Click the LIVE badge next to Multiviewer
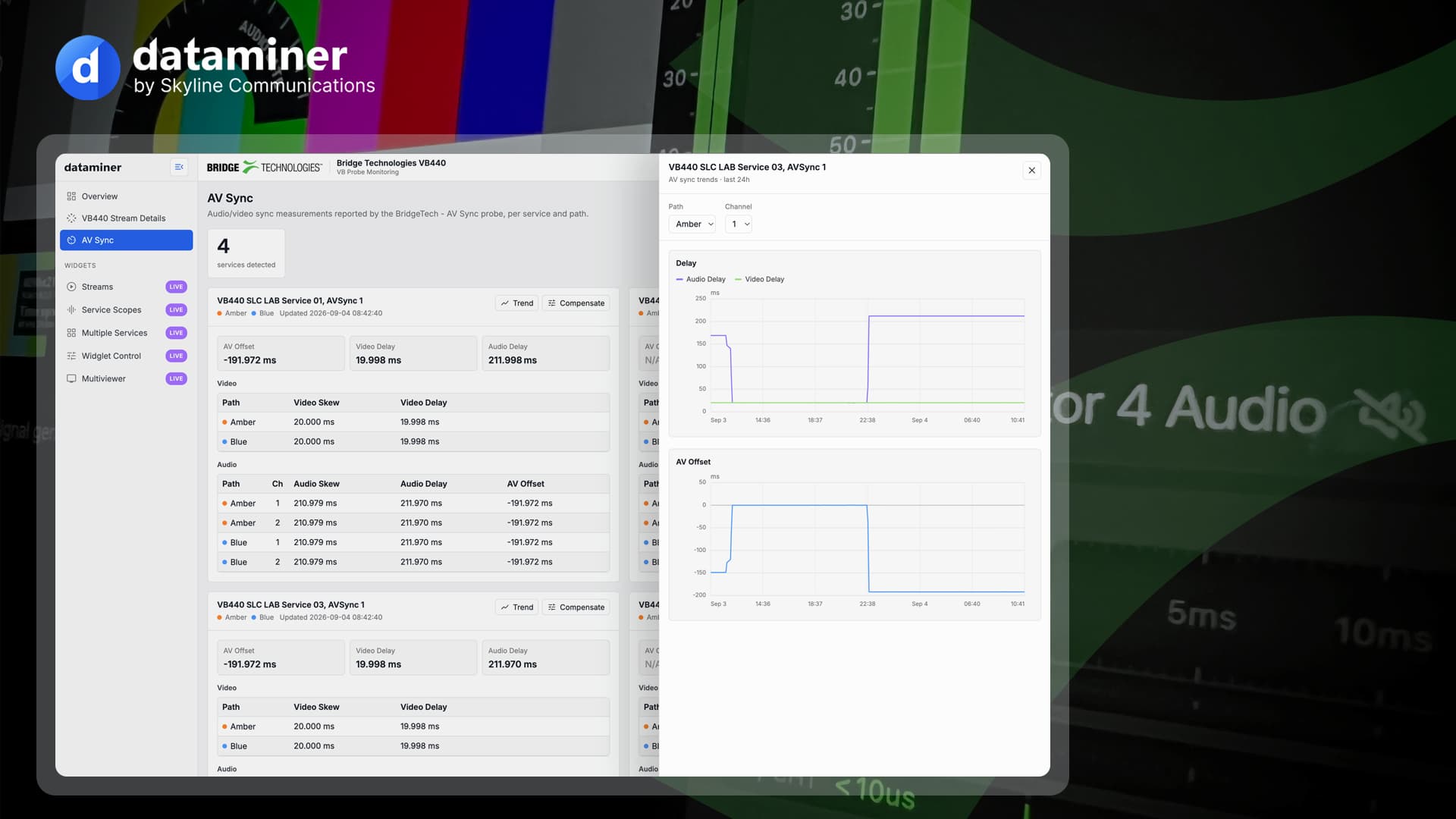This screenshot has height=819, width=1456. point(176,378)
